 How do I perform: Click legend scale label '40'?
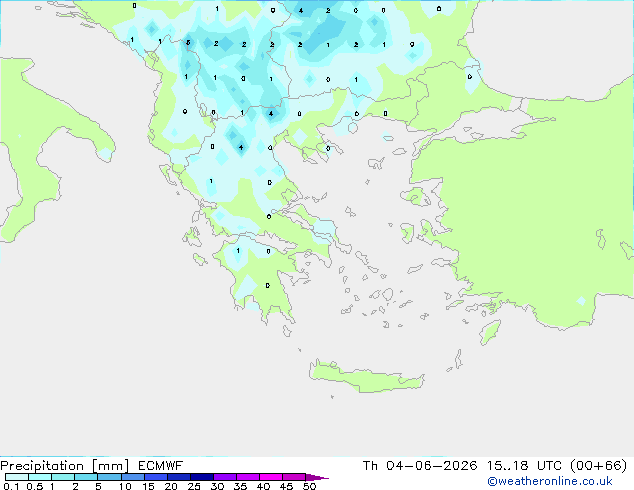point(263,486)
